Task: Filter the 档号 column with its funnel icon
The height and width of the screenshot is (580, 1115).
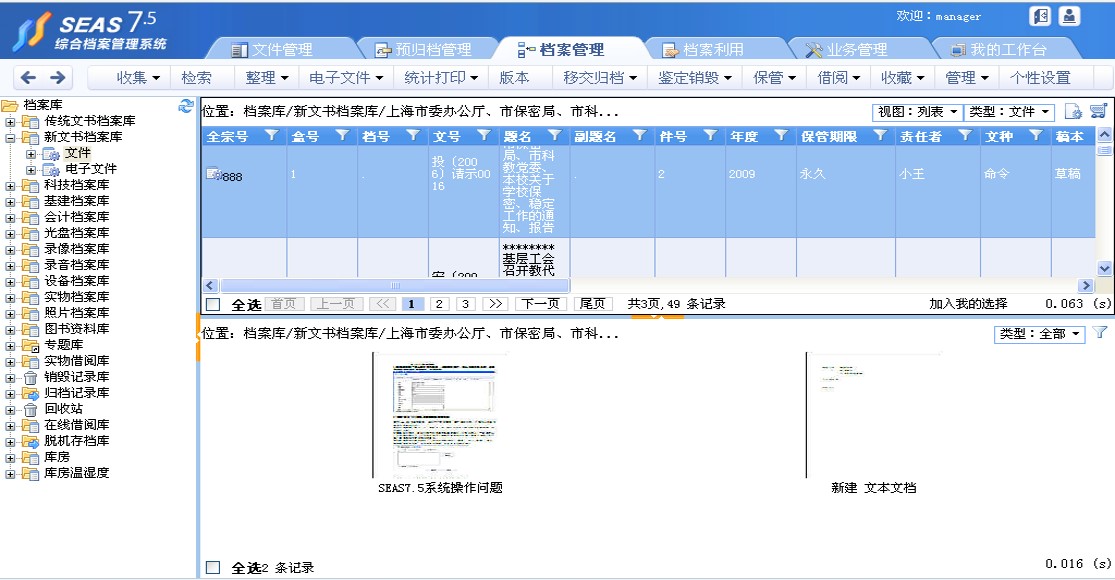Action: pyautogui.click(x=413, y=135)
